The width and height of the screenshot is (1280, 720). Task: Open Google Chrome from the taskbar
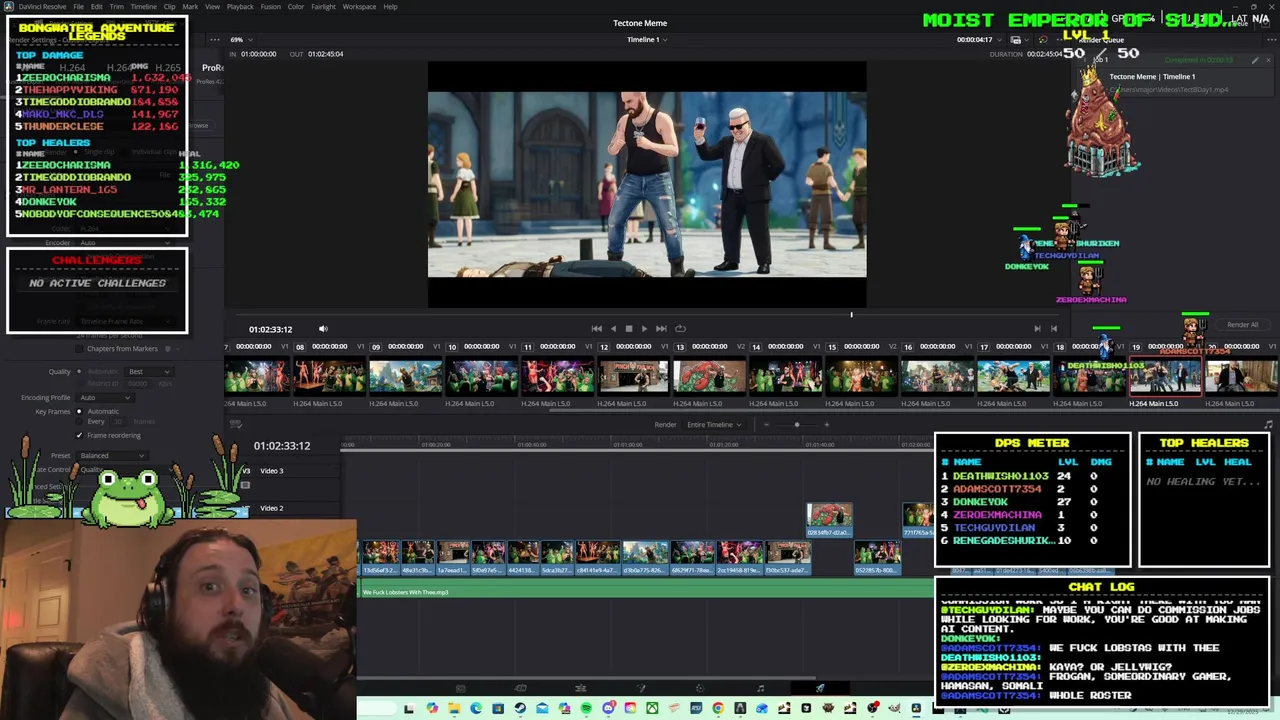[718, 708]
